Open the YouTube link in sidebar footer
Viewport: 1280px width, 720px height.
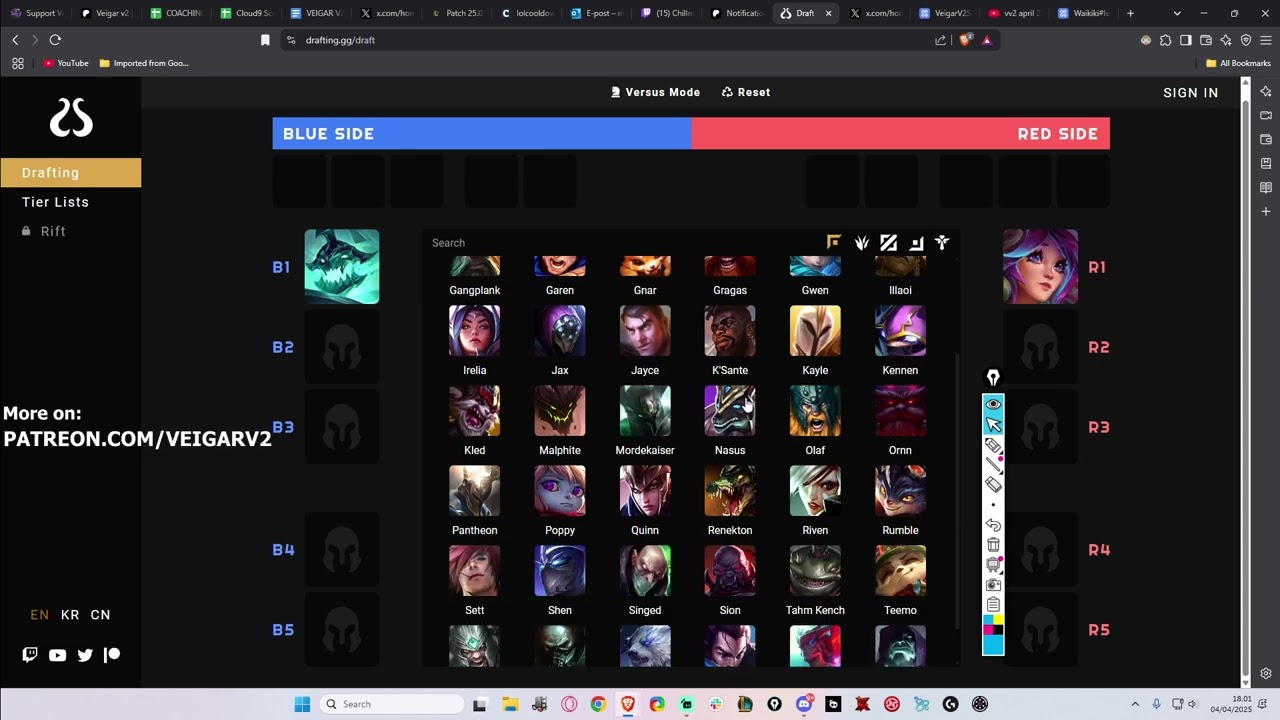point(57,655)
